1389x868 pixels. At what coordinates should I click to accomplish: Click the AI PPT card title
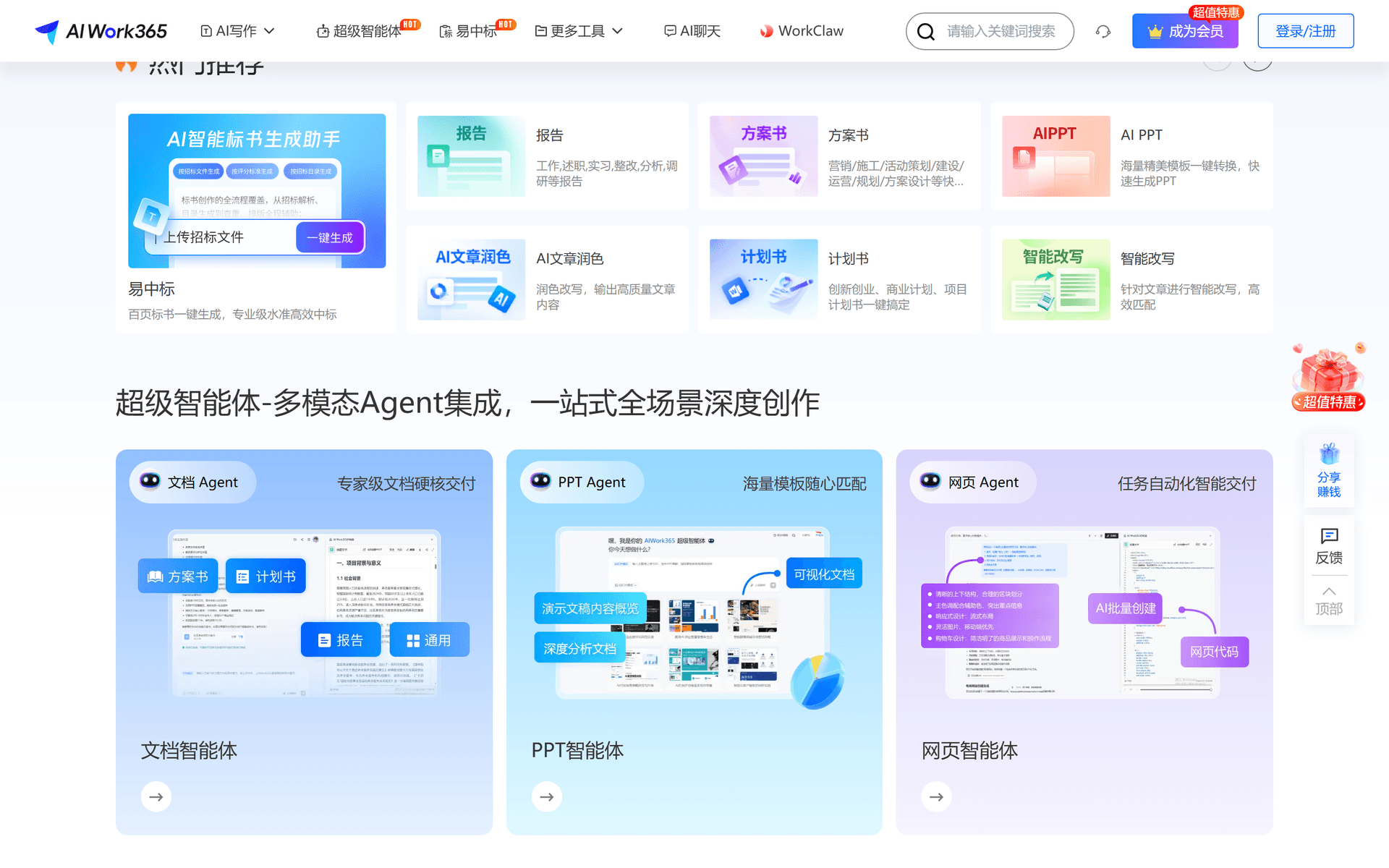pos(1141,135)
